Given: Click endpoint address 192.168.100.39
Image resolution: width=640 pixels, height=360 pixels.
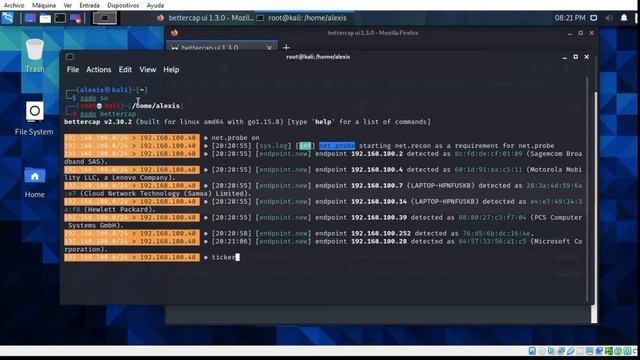Looking at the screenshot, I should click(x=379, y=217).
